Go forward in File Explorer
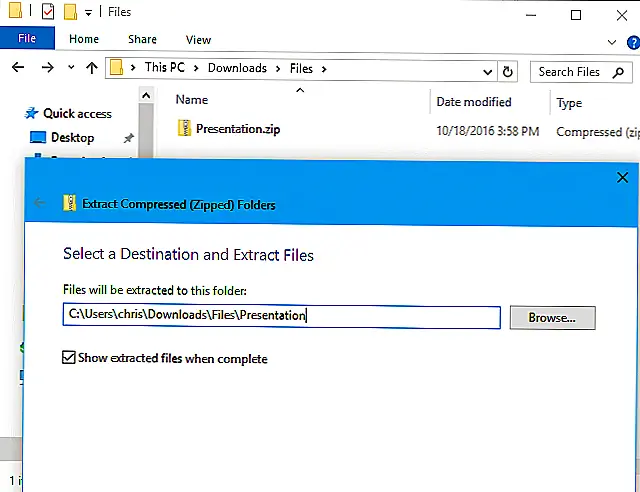Viewport: 640px width, 492px height. [48, 67]
